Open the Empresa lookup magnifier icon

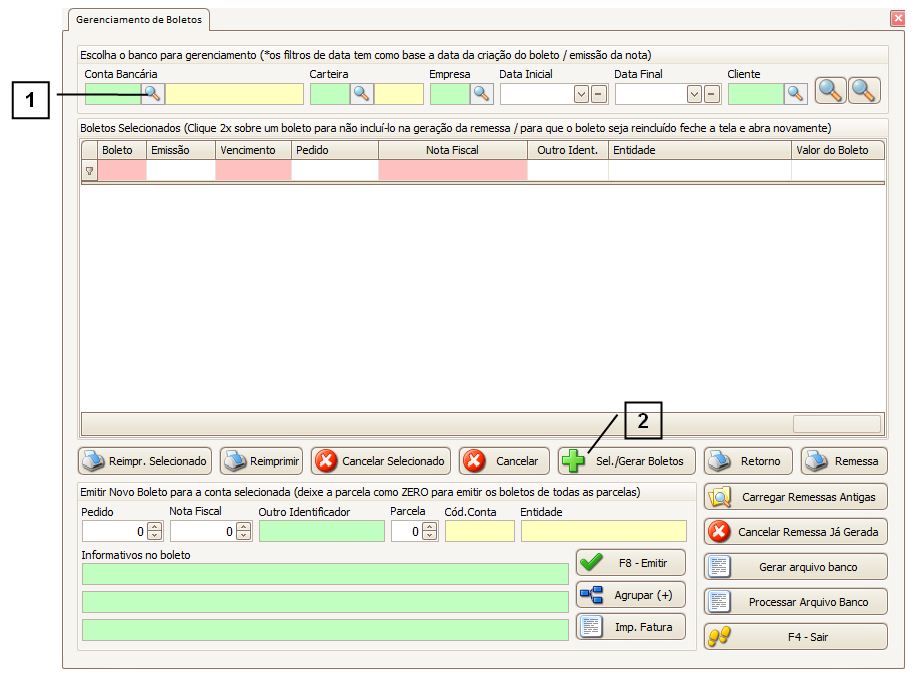(482, 94)
